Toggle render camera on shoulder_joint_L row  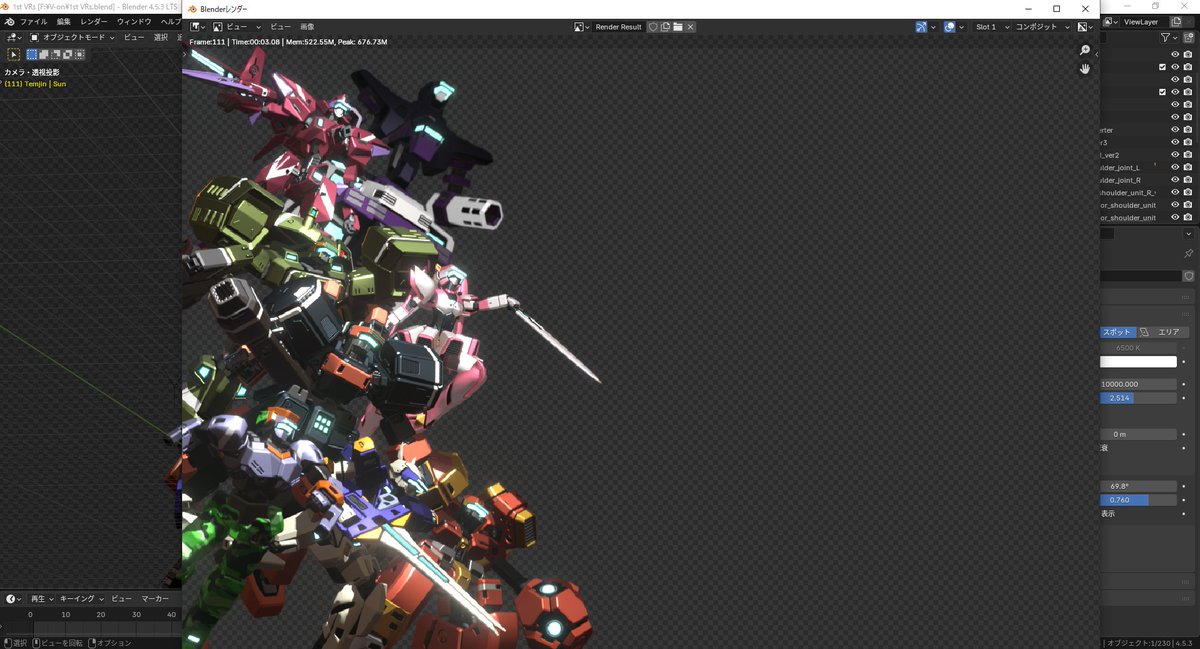1187,167
